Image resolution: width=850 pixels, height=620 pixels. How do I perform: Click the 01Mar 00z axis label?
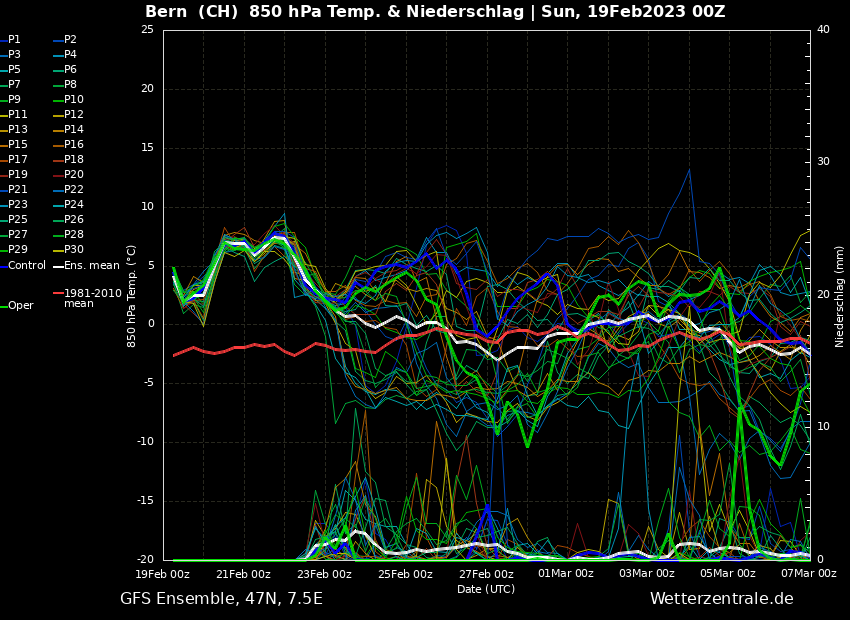(566, 574)
